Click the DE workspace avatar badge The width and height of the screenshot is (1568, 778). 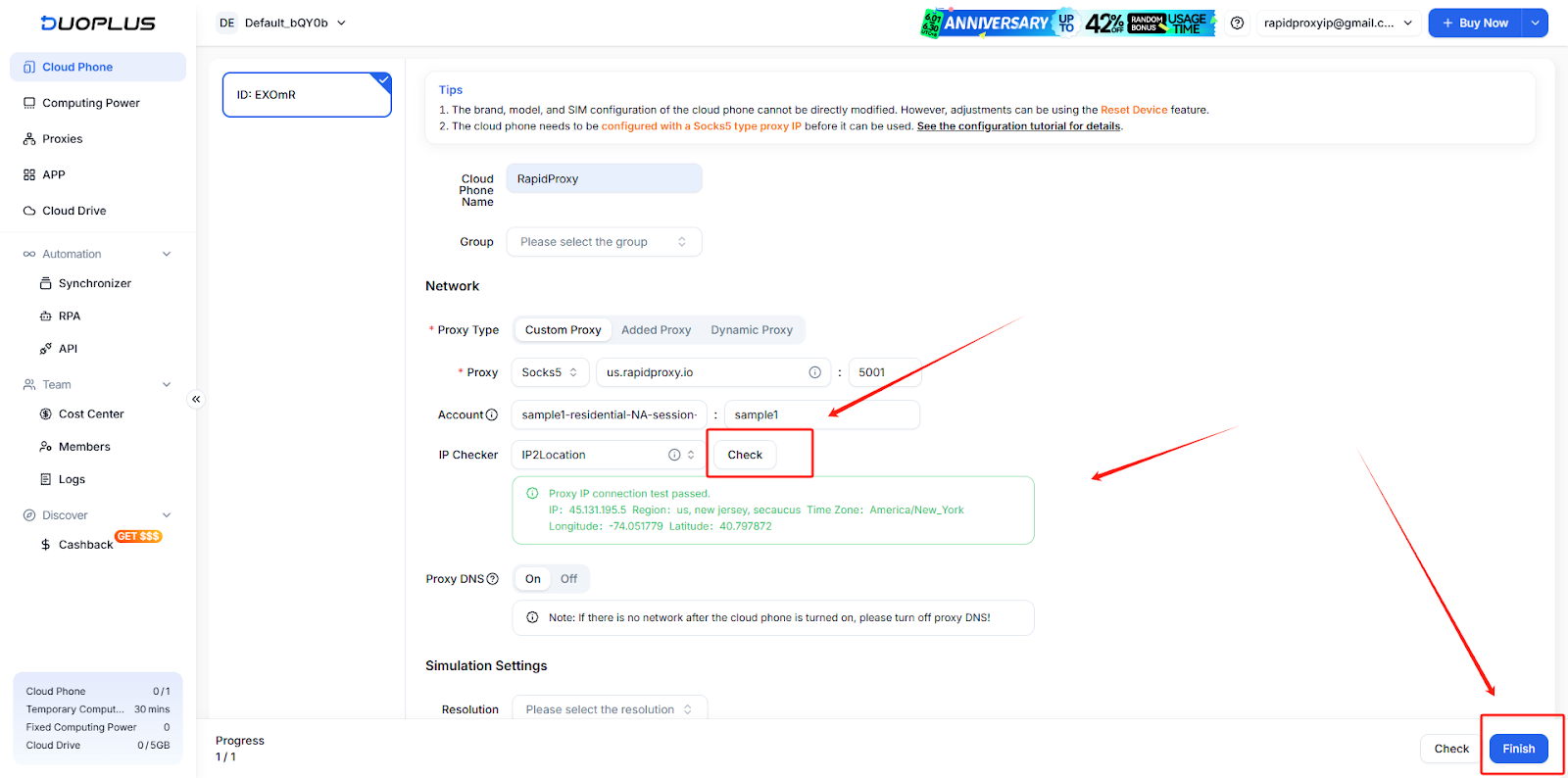227,23
